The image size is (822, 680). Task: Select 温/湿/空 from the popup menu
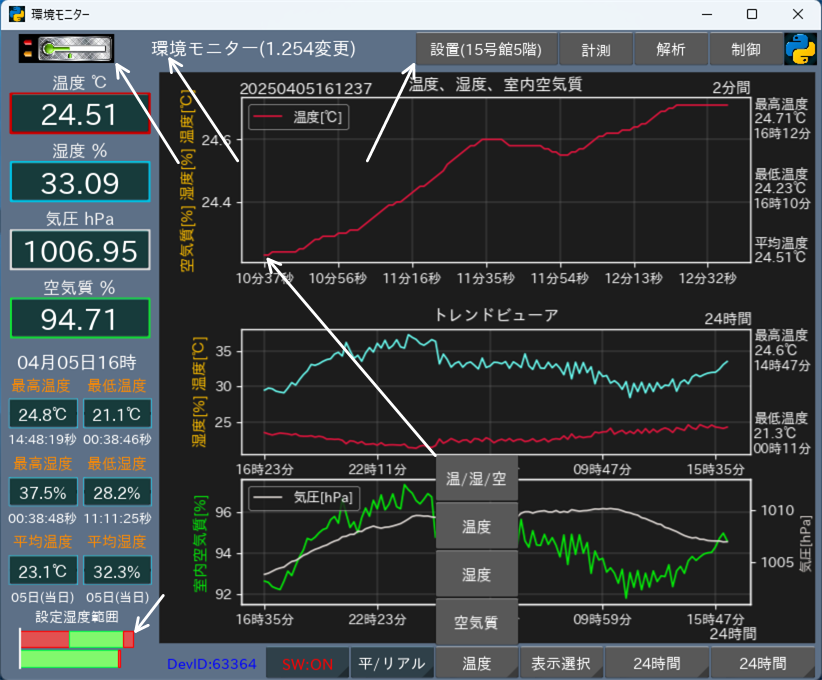click(477, 478)
